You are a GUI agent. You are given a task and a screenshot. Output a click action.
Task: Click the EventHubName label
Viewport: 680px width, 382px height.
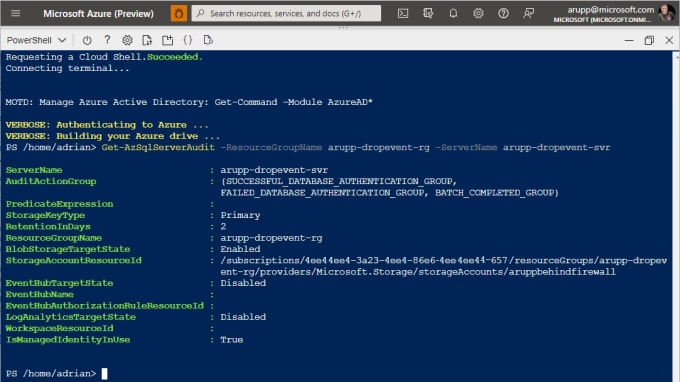(x=39, y=294)
